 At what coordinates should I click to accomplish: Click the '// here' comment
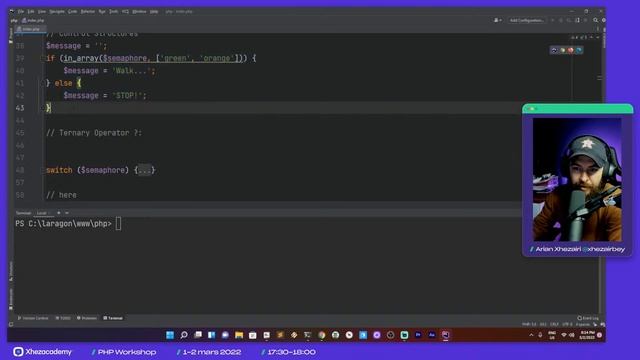61,195
